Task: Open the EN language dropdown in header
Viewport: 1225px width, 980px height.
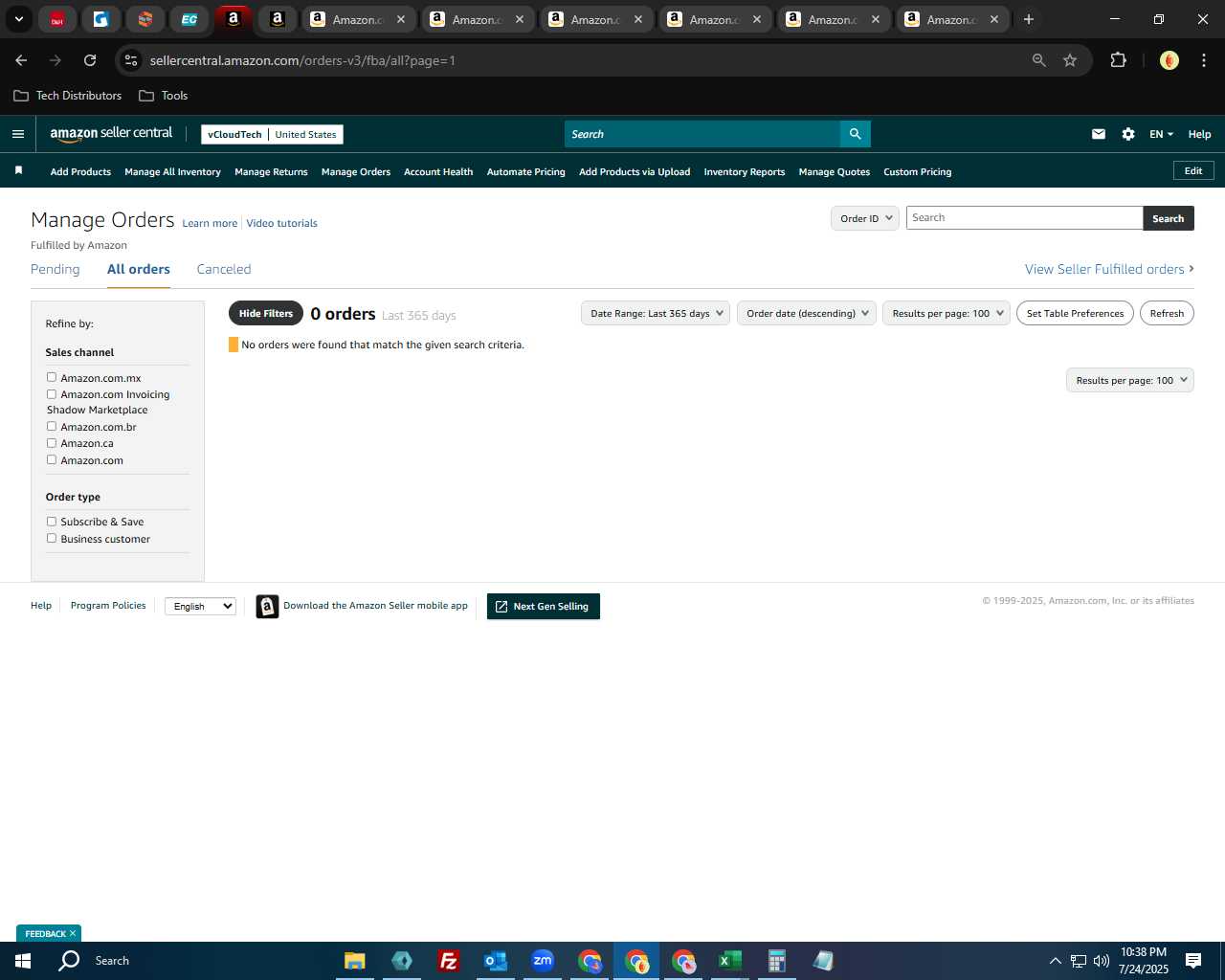Action: tap(1161, 134)
